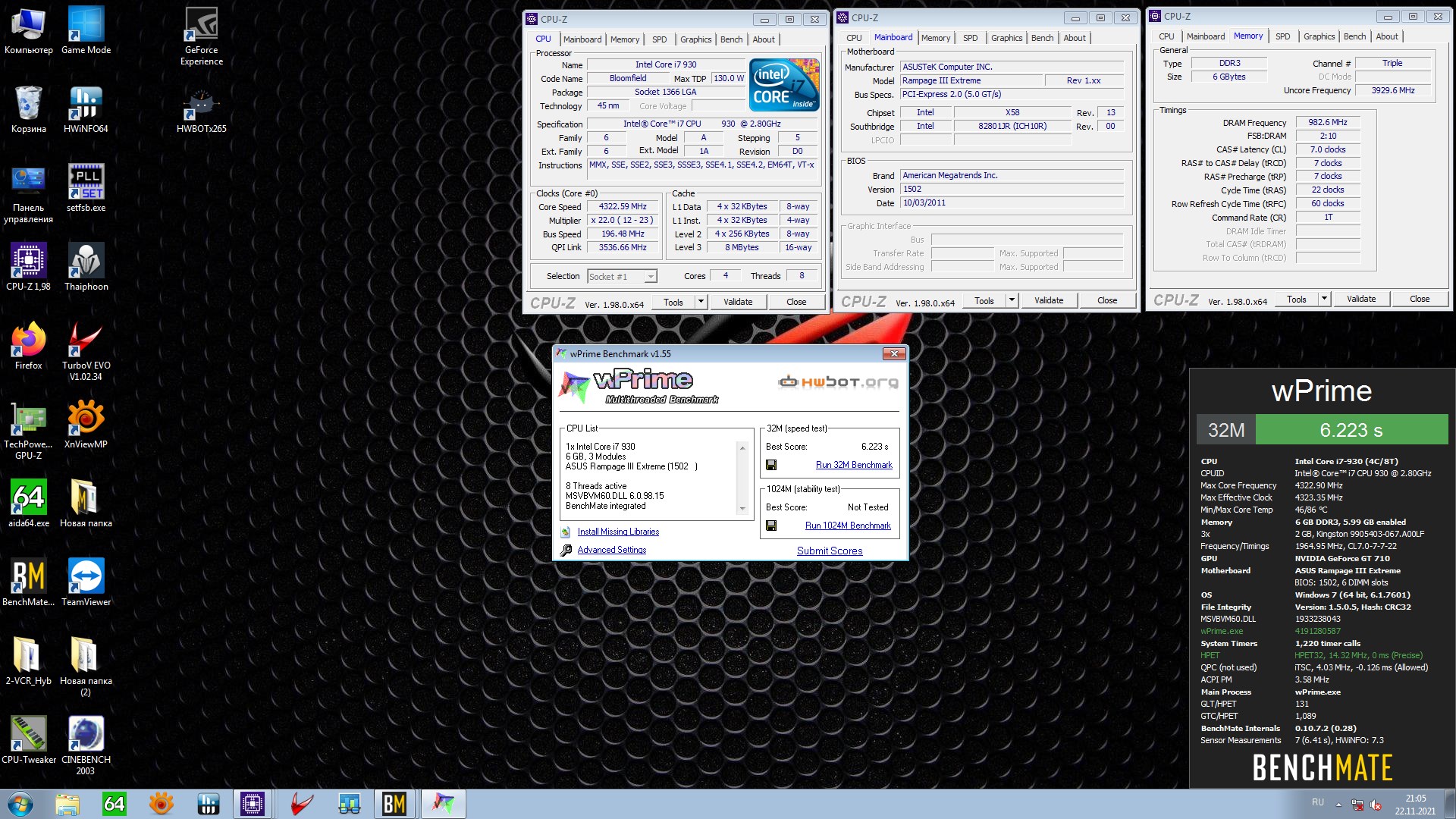
Task: Click the save icon beside Run 1024M Benchmark
Action: point(771,526)
